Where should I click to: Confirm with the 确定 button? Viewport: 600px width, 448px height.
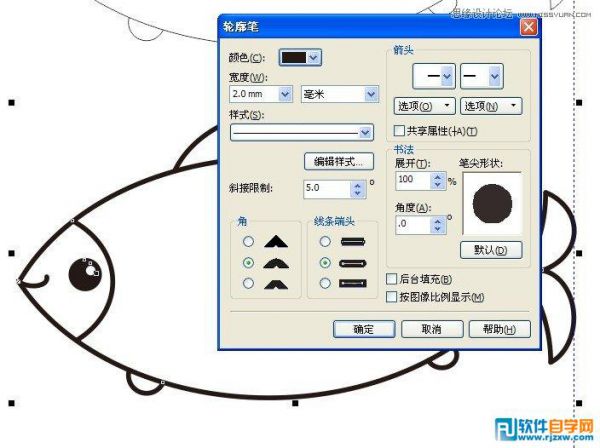[364, 329]
